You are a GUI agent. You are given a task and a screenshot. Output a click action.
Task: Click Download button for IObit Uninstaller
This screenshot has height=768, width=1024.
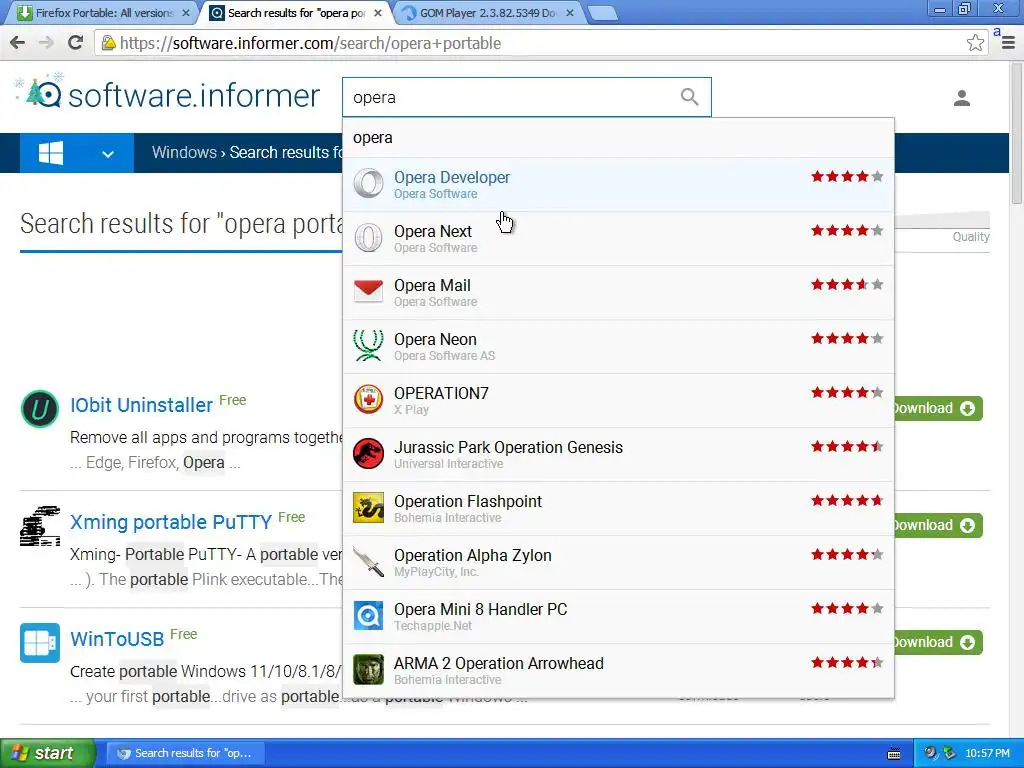pos(938,409)
